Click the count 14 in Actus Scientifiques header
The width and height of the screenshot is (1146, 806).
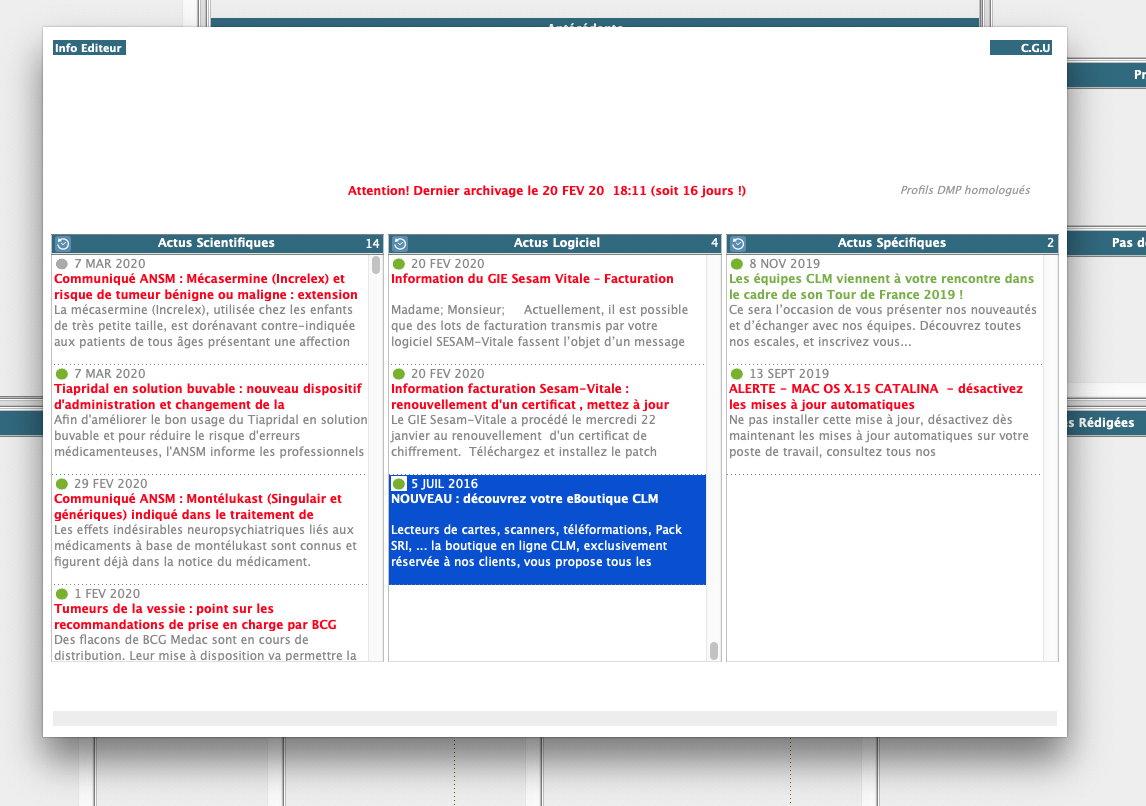[372, 243]
